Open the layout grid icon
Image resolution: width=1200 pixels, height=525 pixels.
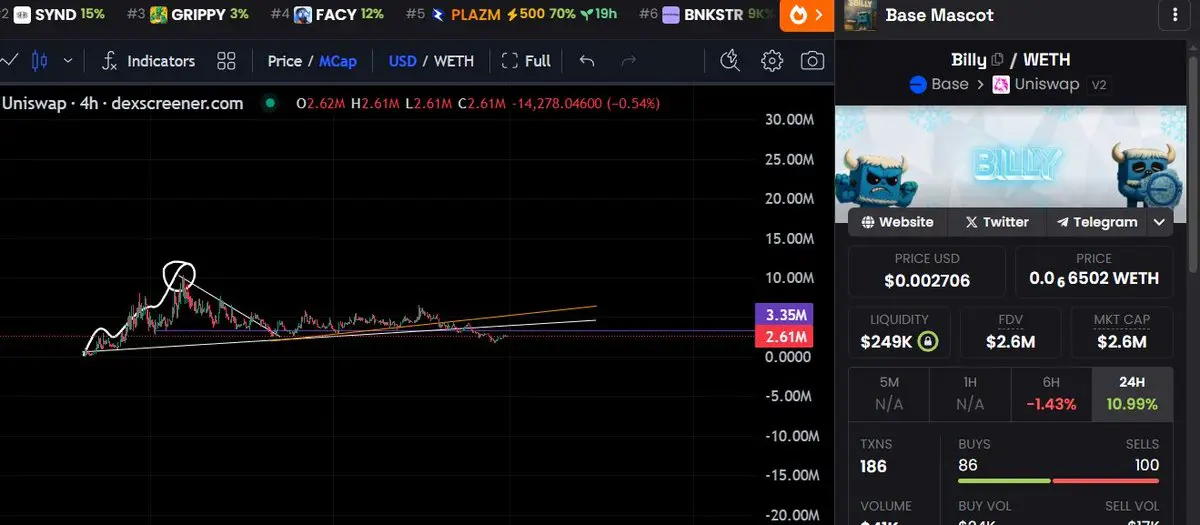tap(226, 61)
